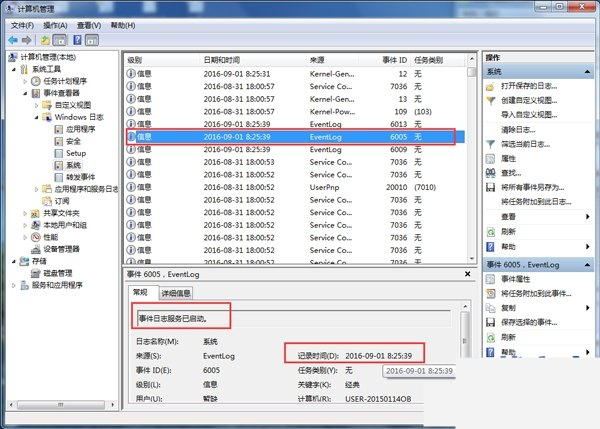600x429 pixels.
Task: Click the 事件日志服务已启动 description field
Action: [293, 318]
